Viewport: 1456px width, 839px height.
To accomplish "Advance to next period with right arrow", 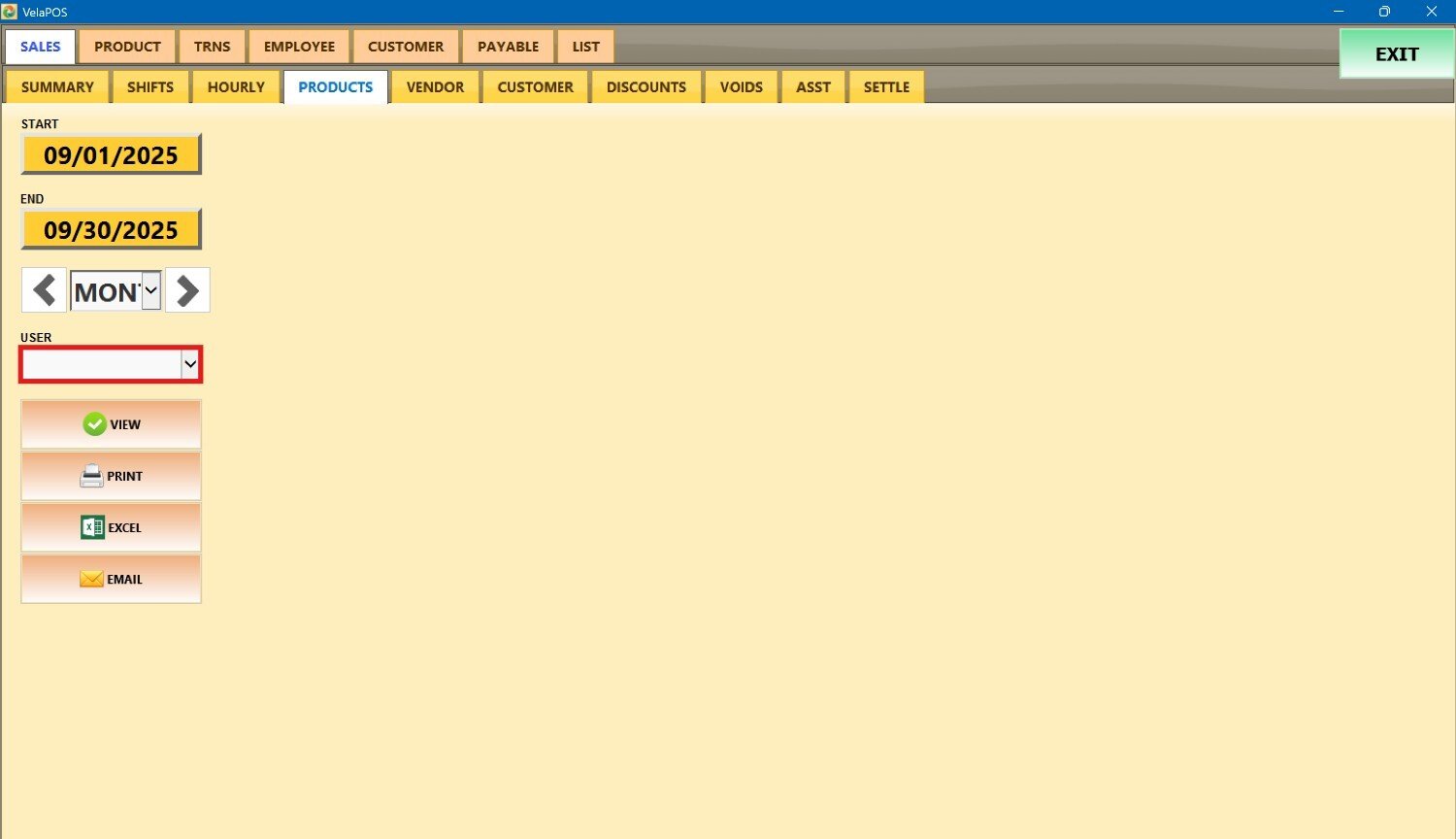I will pos(187,290).
